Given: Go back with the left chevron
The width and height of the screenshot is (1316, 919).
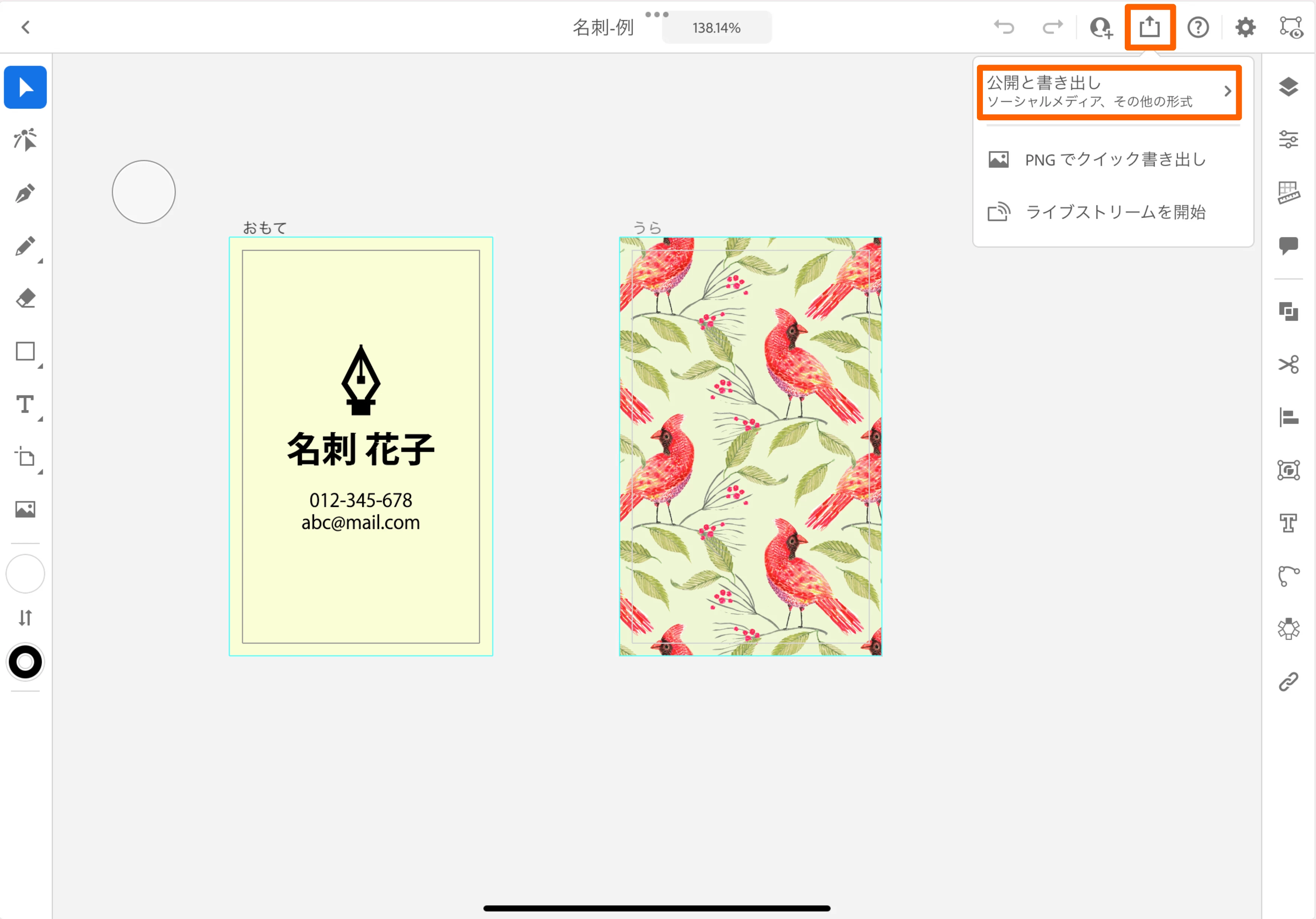Looking at the screenshot, I should (x=26, y=27).
